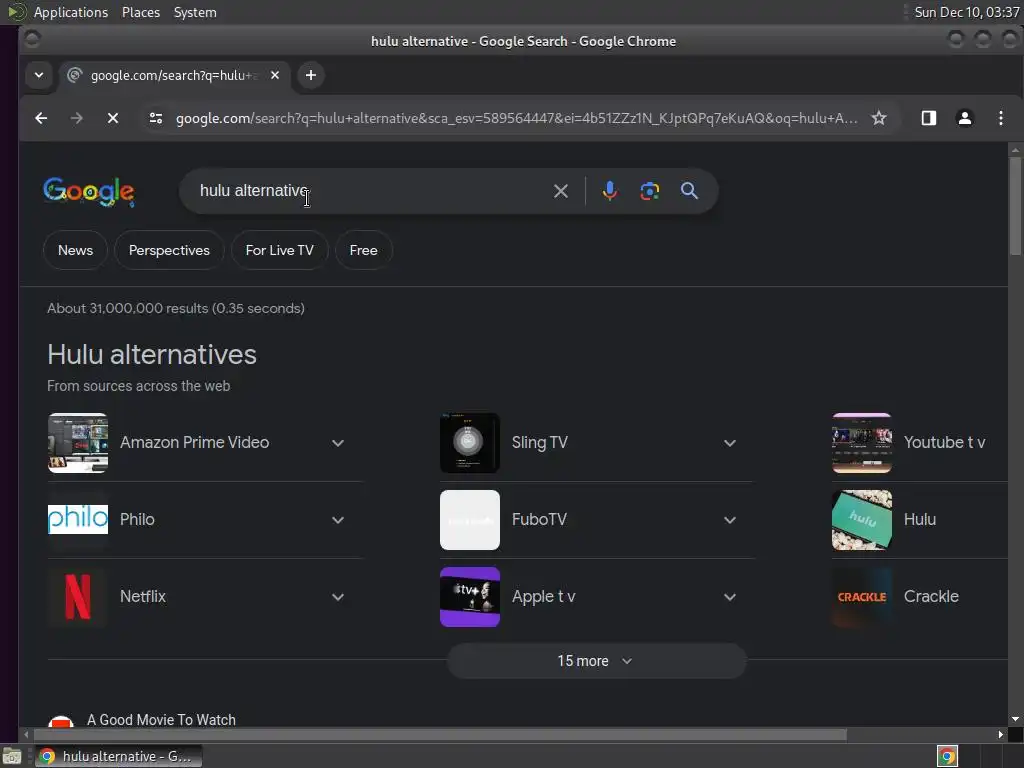Close the google.com search tab

275,75
